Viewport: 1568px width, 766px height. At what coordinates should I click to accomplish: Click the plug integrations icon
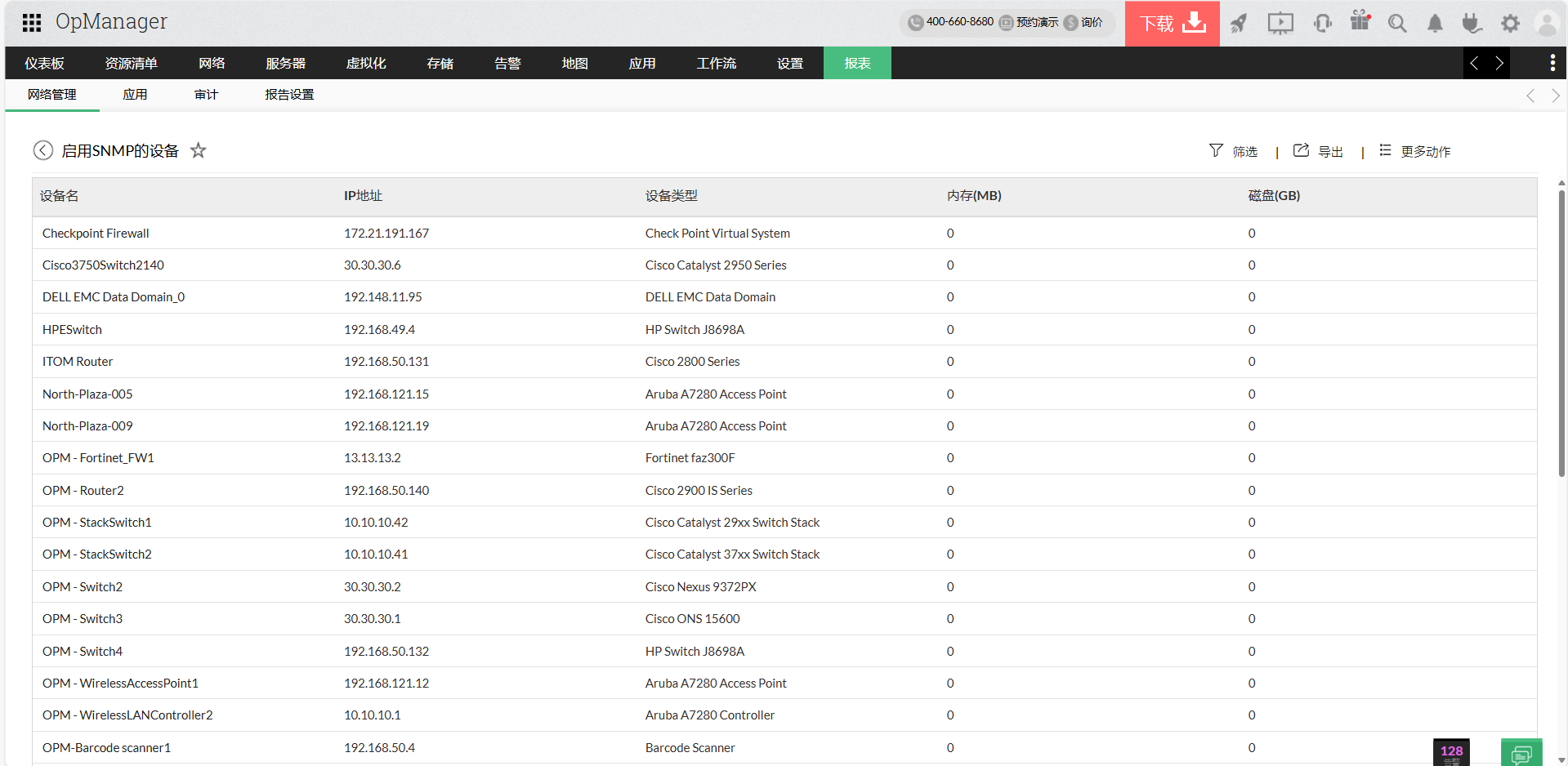tap(1472, 24)
